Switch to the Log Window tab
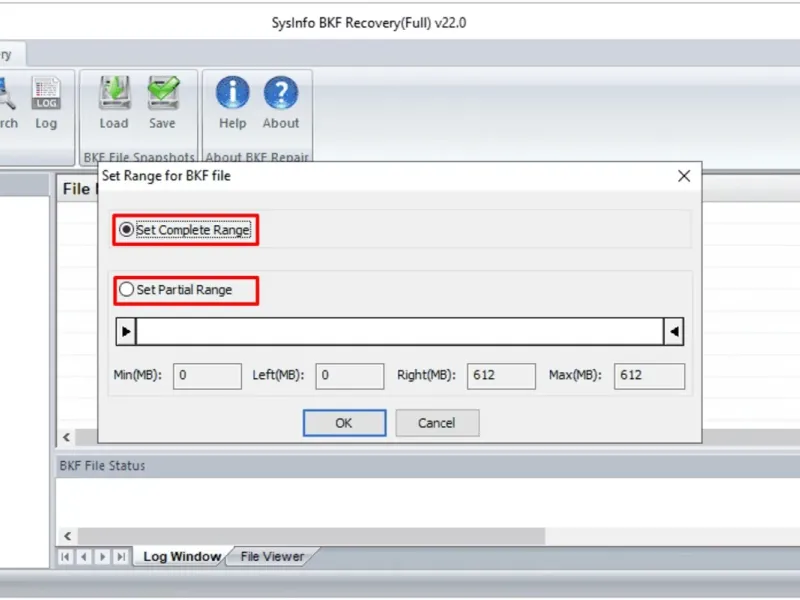Image resolution: width=800 pixels, height=600 pixels. coord(182,556)
